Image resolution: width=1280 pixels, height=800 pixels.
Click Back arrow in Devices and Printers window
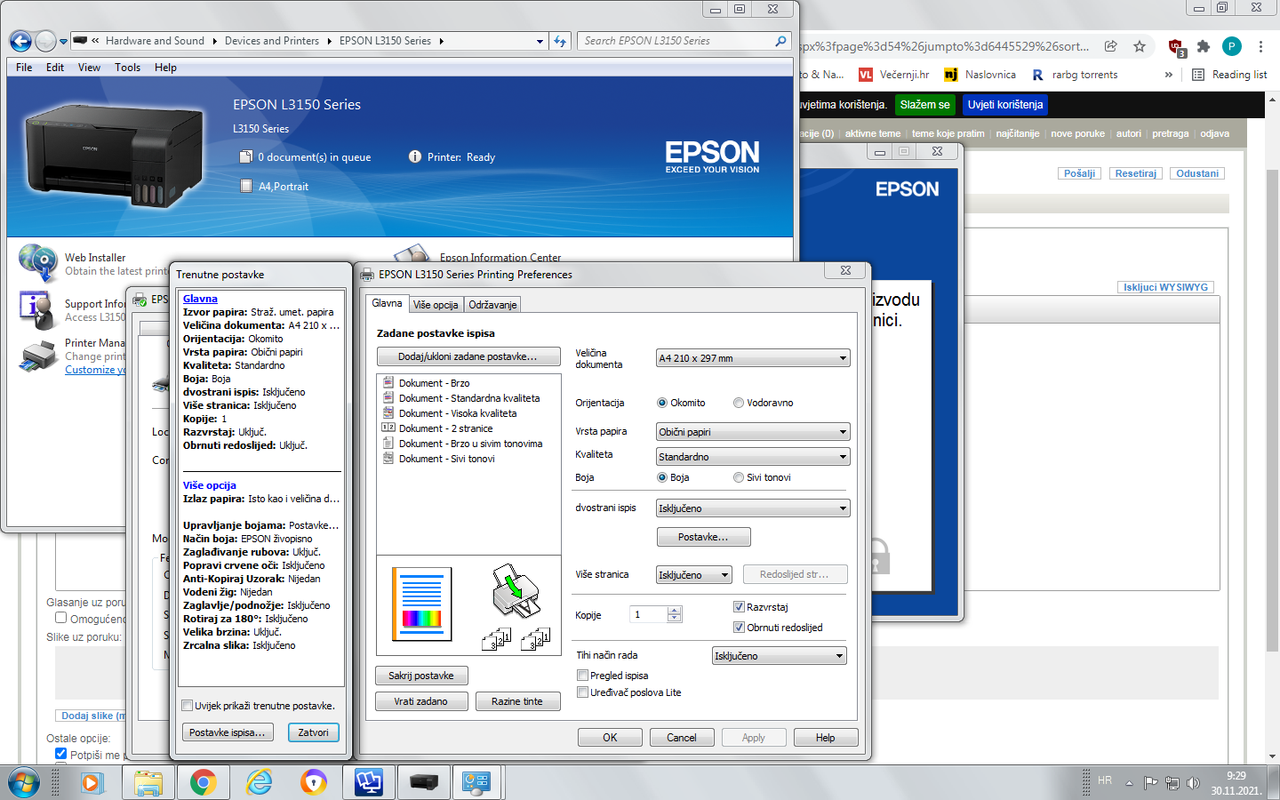click(20, 41)
